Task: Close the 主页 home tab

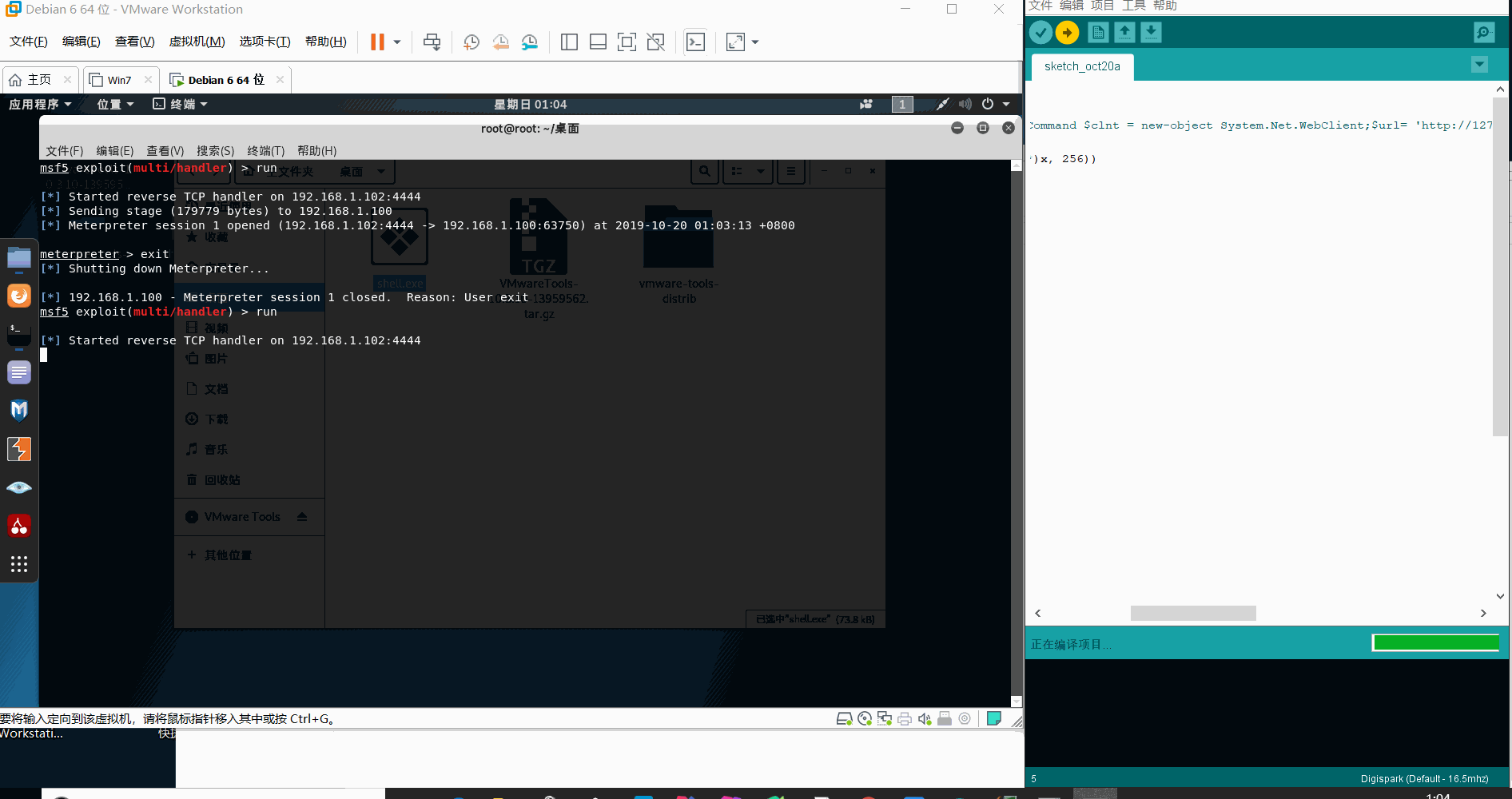Action: [67, 80]
